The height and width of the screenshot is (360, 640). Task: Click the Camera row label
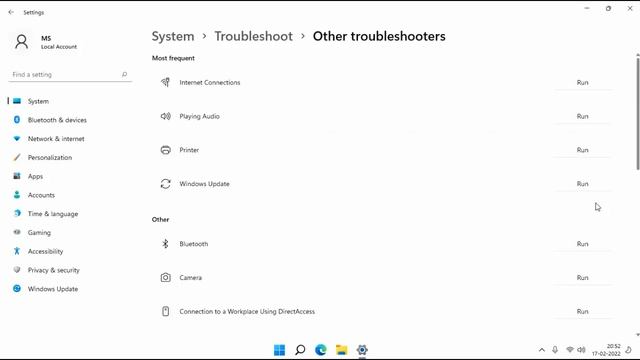click(191, 278)
